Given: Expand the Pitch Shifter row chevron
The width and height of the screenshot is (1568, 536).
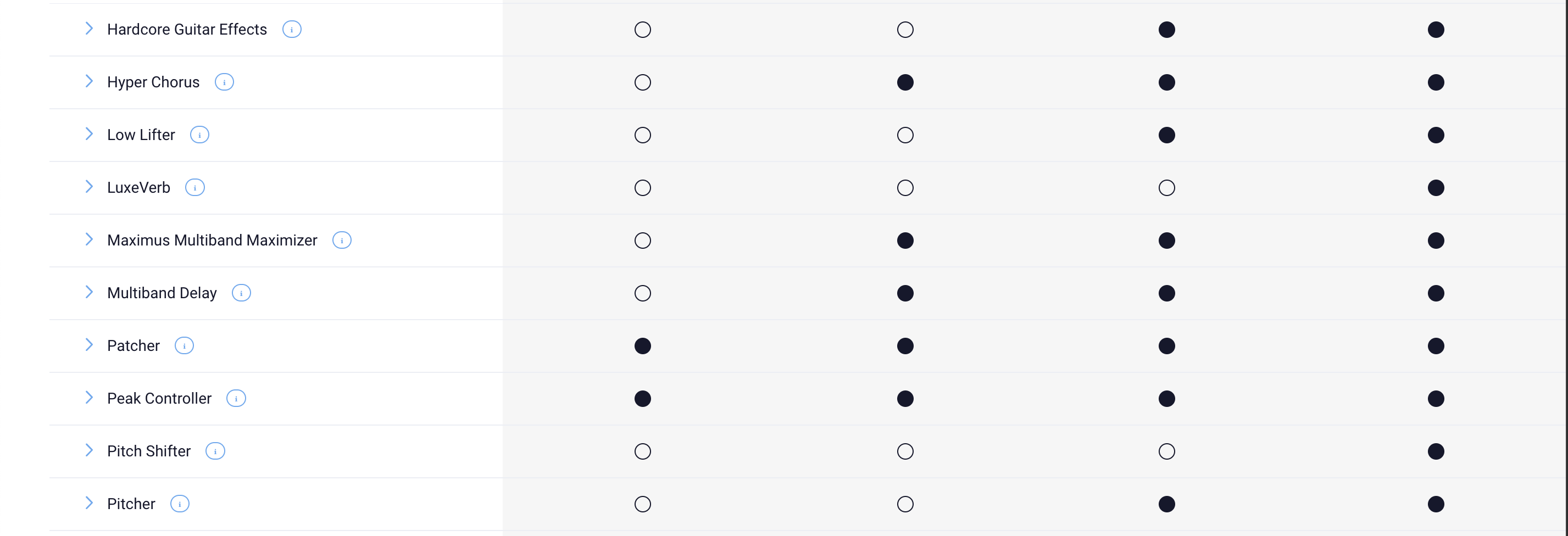Looking at the screenshot, I should click(x=89, y=450).
